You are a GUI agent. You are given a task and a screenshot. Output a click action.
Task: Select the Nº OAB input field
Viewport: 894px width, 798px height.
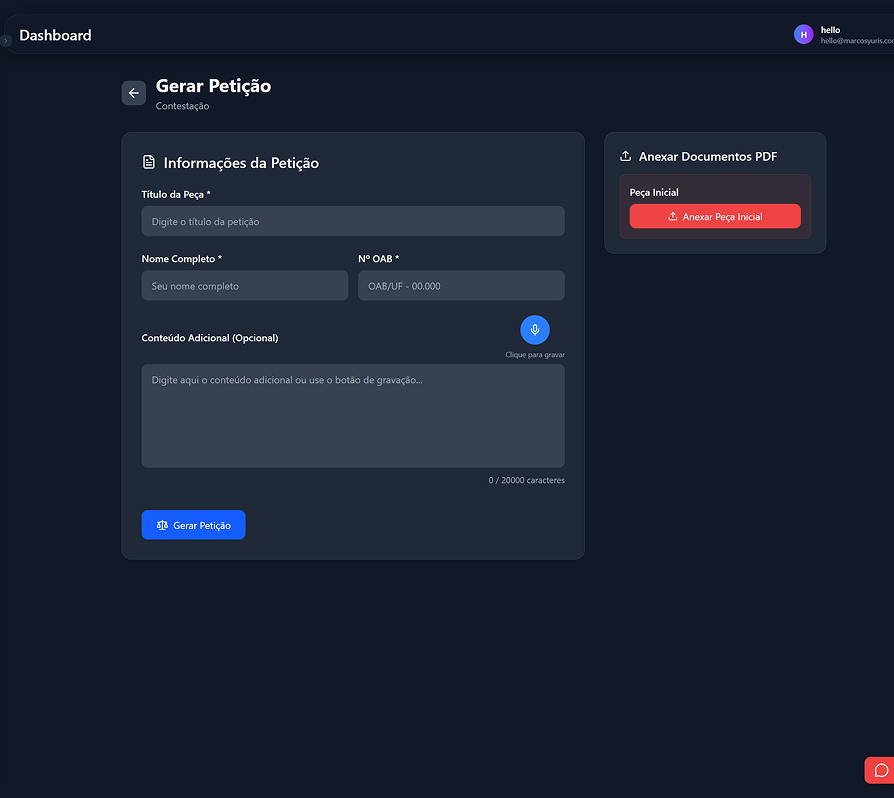point(461,286)
